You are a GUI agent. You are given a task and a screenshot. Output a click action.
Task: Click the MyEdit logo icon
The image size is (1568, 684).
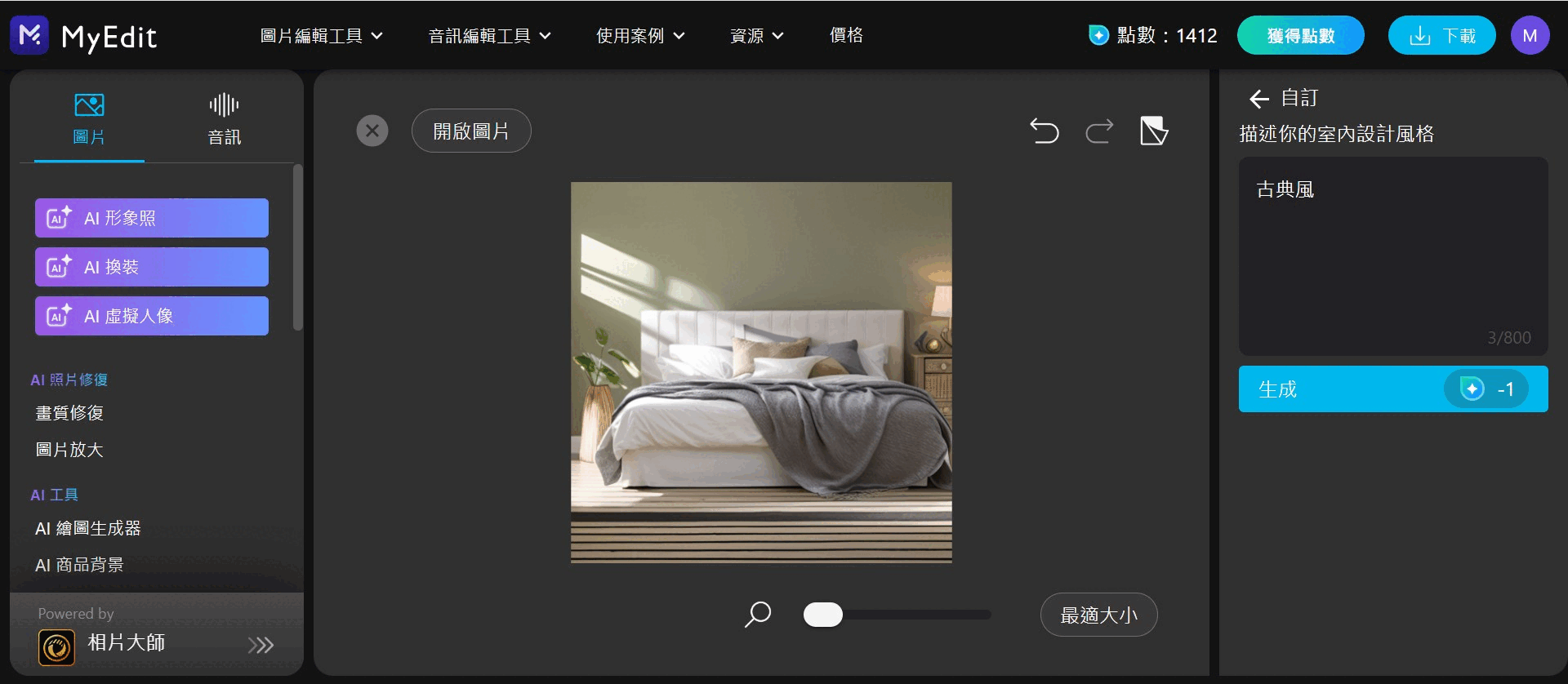(29, 35)
